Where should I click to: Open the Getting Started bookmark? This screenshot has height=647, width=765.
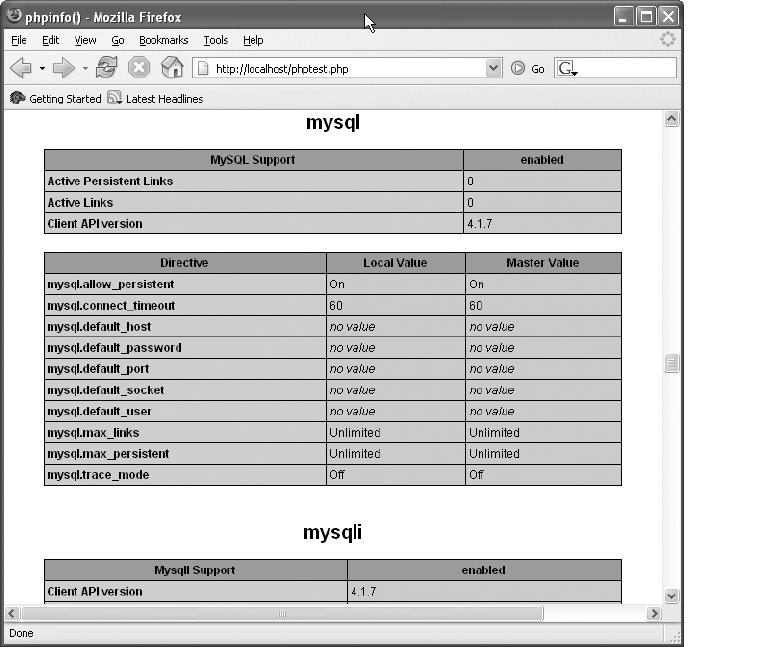pos(65,99)
